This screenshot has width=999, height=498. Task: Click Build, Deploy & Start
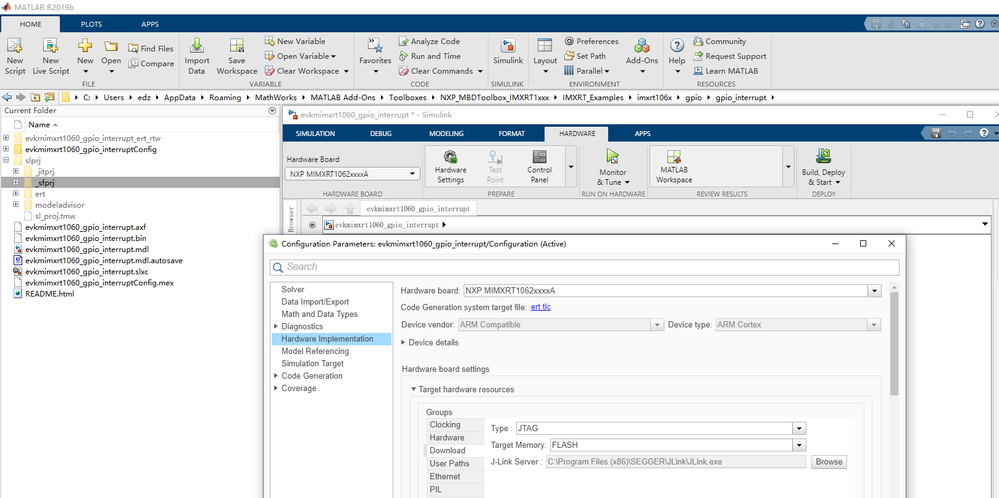tap(824, 167)
